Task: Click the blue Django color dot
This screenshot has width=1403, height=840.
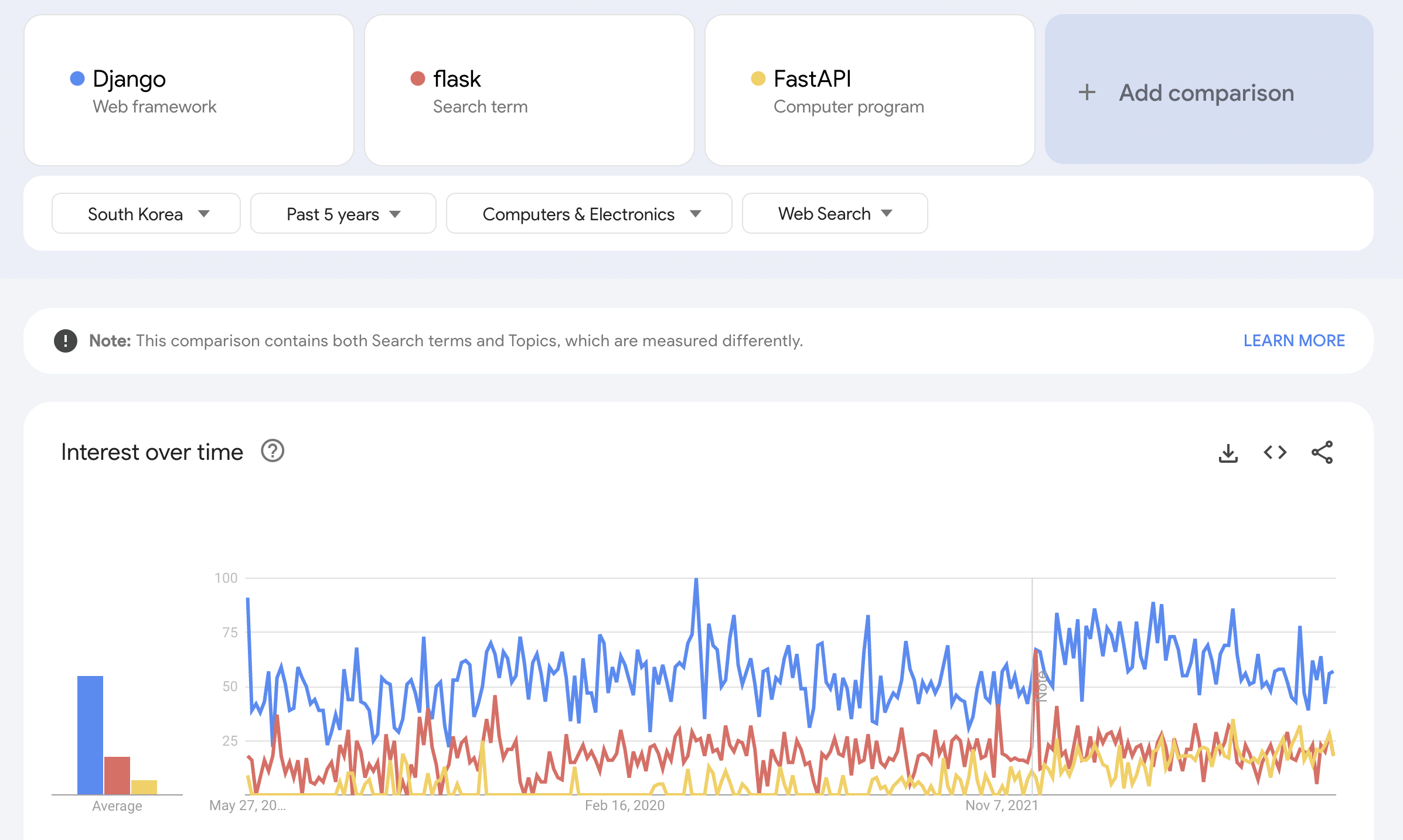Action: click(x=77, y=78)
